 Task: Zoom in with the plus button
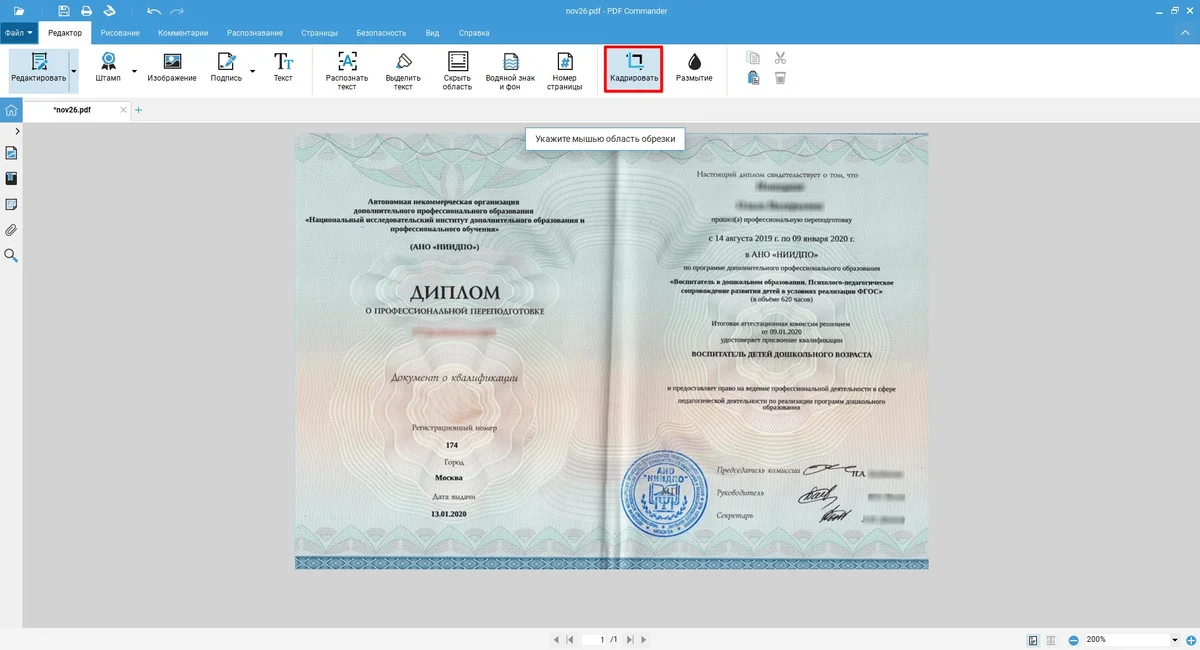(x=1190, y=639)
